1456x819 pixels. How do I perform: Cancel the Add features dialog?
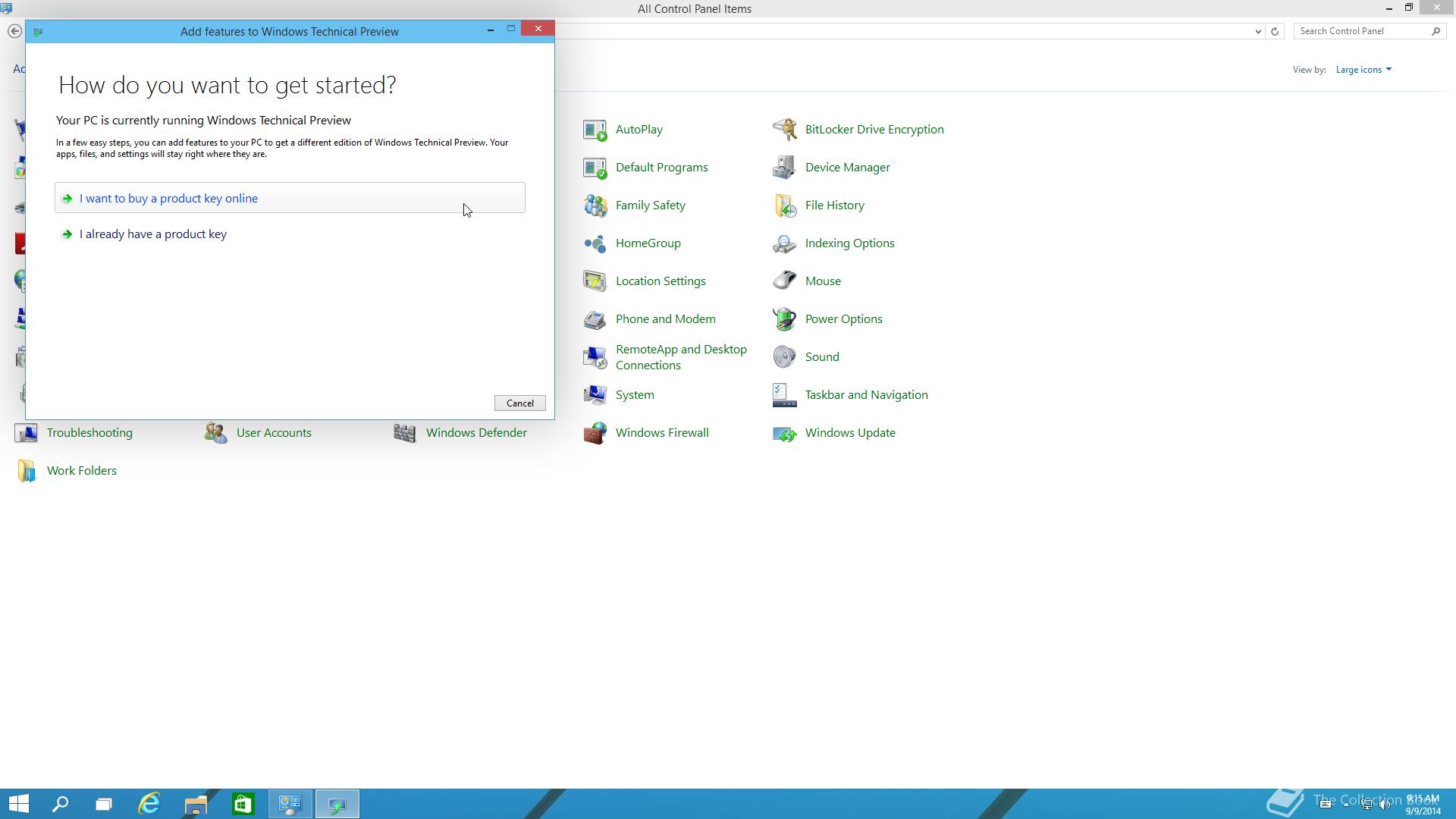click(520, 403)
